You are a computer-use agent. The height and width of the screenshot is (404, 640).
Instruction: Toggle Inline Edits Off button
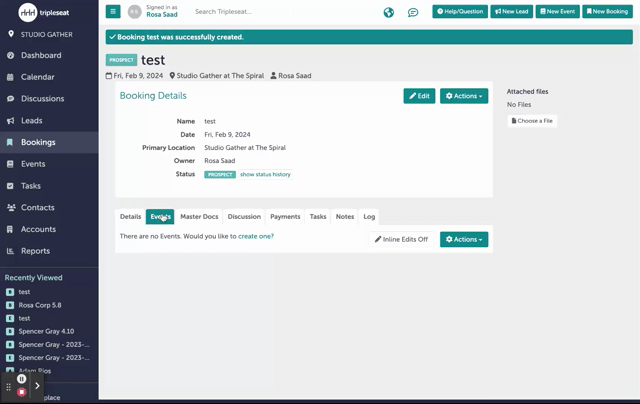(x=401, y=239)
